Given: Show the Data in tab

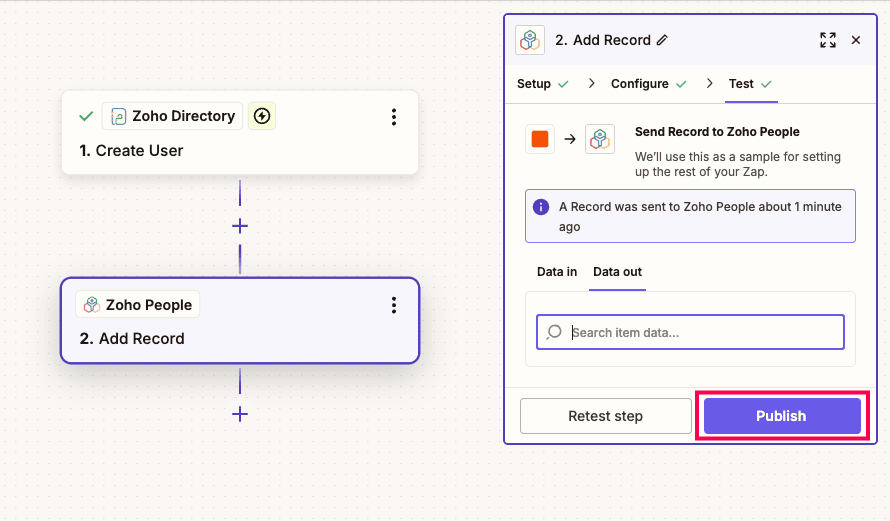Looking at the screenshot, I should 557,272.
